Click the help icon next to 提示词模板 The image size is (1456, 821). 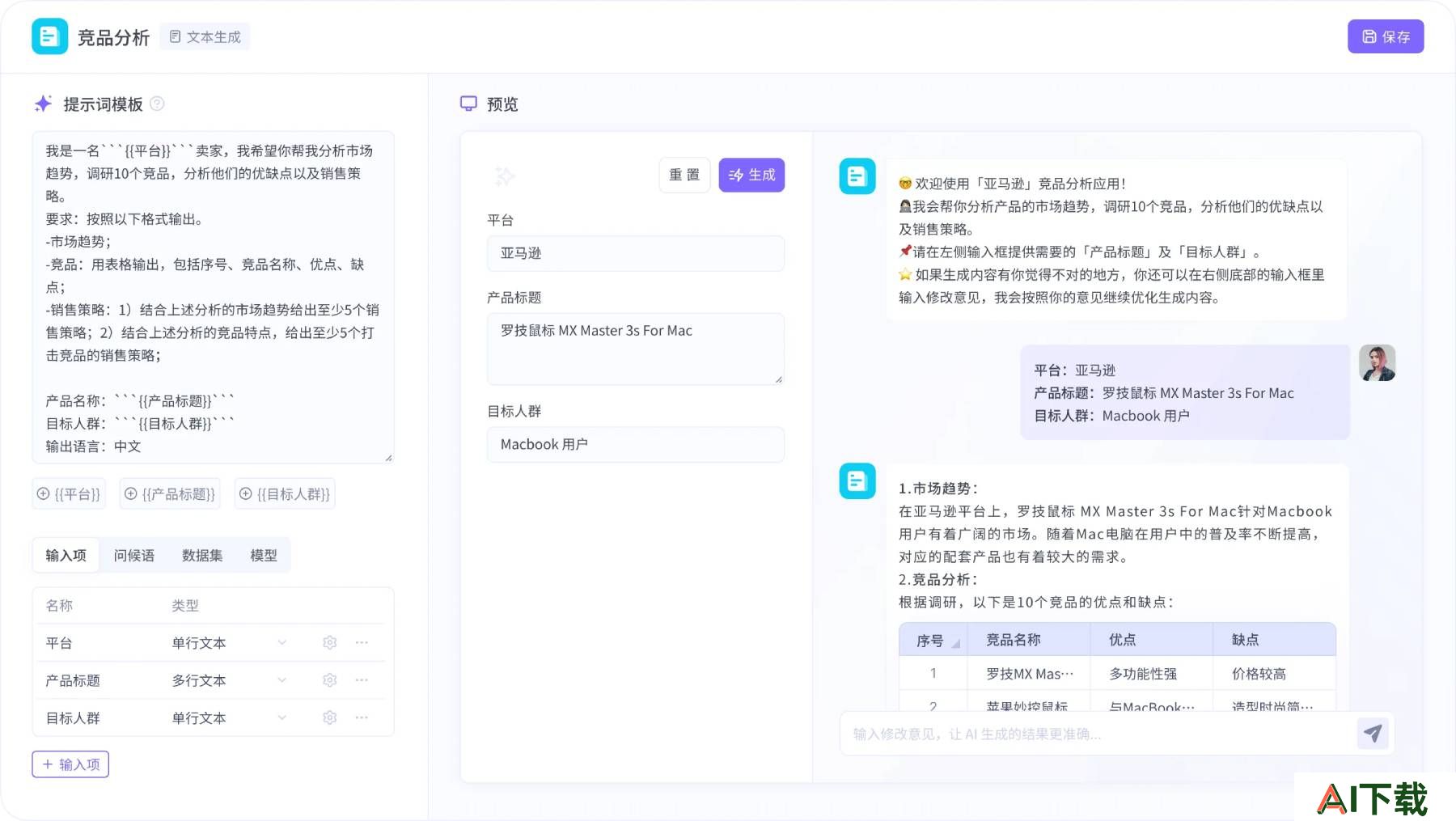158,104
